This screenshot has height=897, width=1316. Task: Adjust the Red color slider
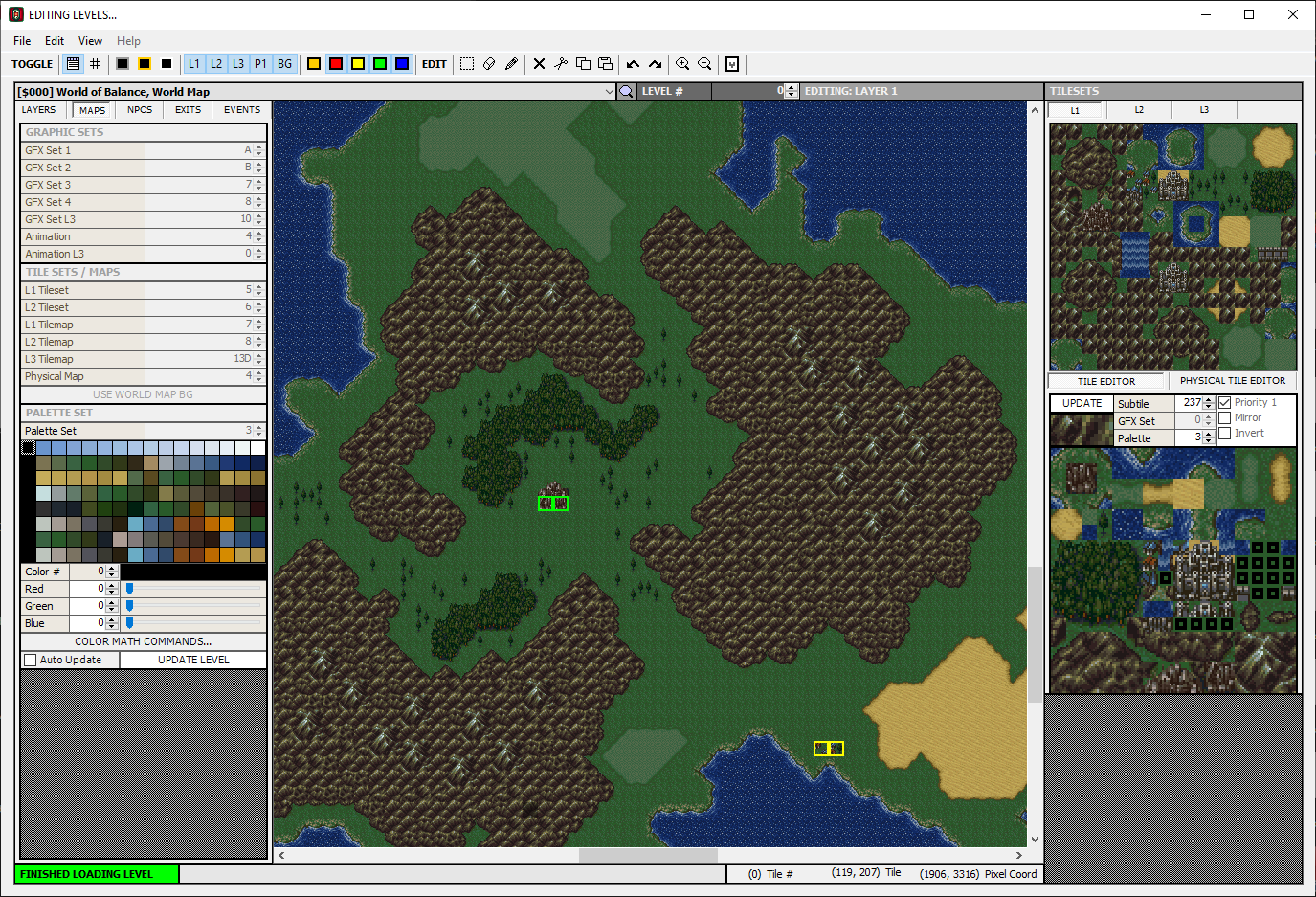tap(129, 589)
